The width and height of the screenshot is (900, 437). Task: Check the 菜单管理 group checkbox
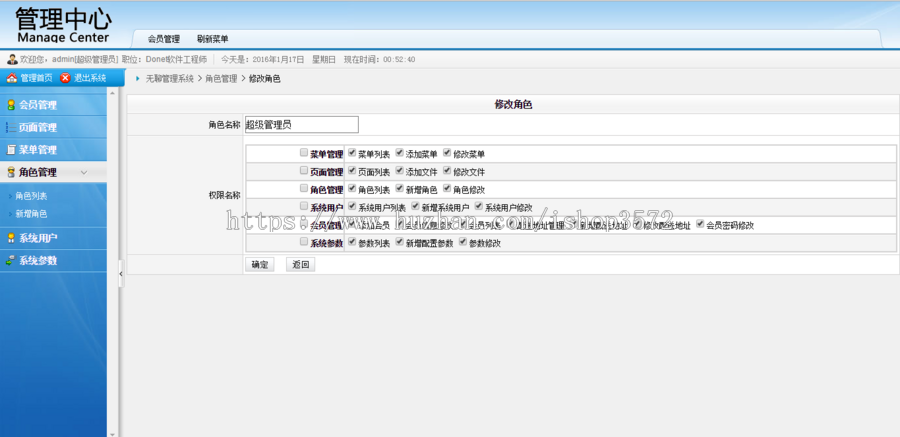(304, 153)
